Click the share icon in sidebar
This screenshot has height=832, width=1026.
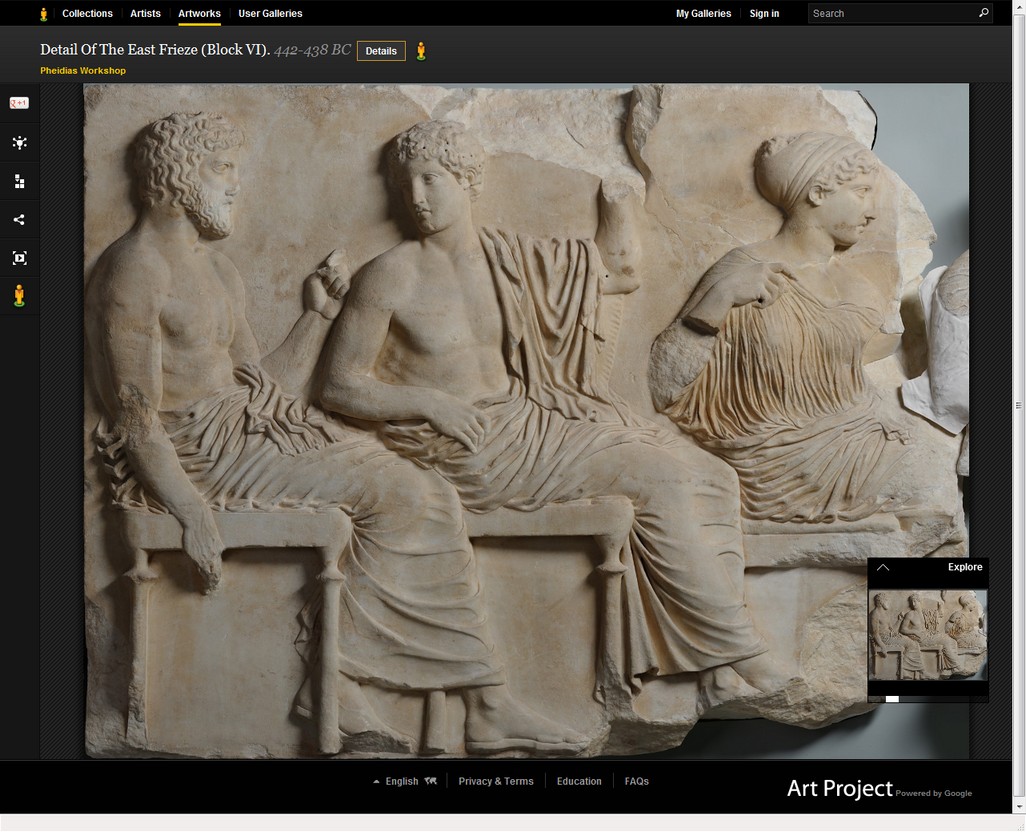(x=19, y=220)
